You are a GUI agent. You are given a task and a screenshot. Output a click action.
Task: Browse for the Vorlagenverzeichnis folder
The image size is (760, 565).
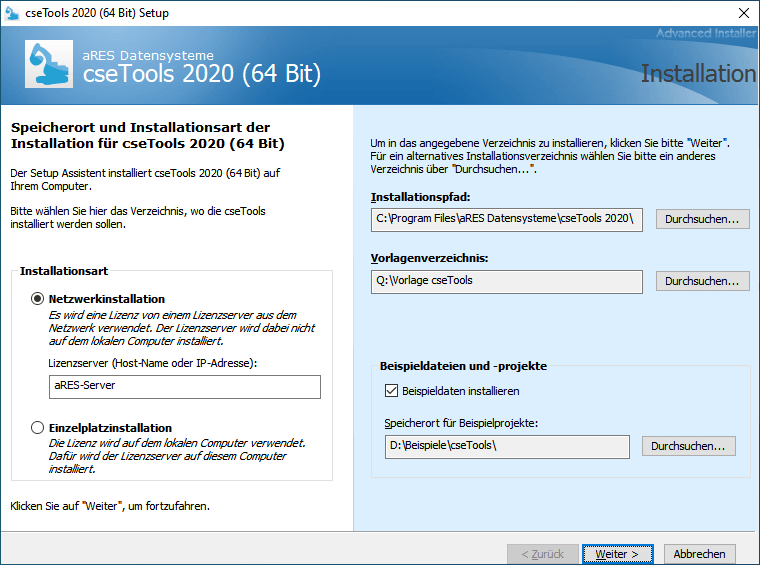(702, 281)
